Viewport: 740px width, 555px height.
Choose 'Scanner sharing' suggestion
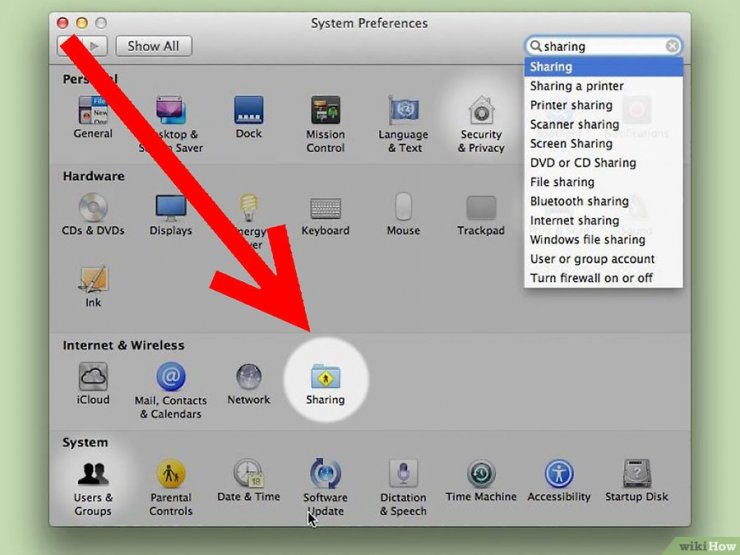(x=603, y=125)
